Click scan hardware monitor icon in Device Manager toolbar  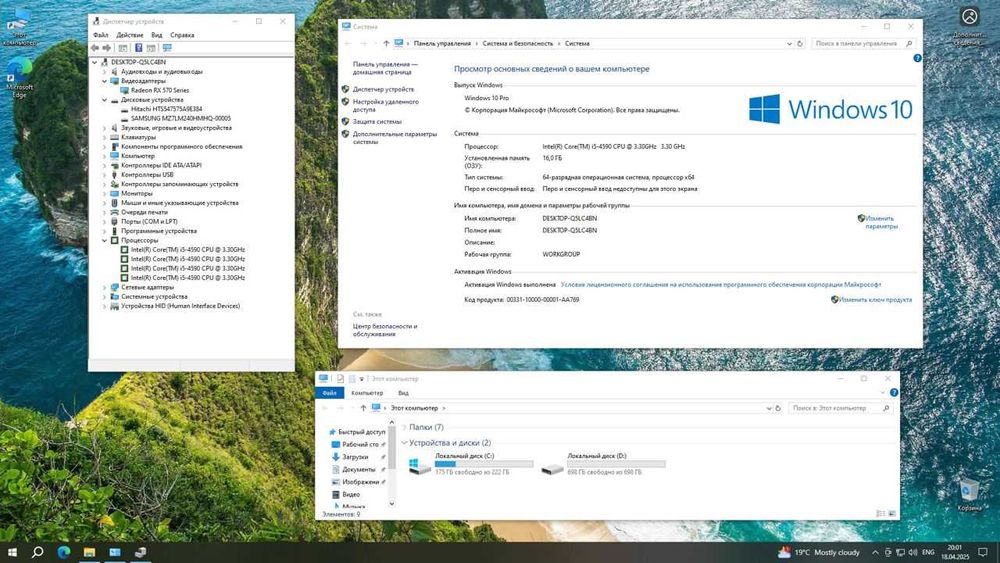click(167, 48)
